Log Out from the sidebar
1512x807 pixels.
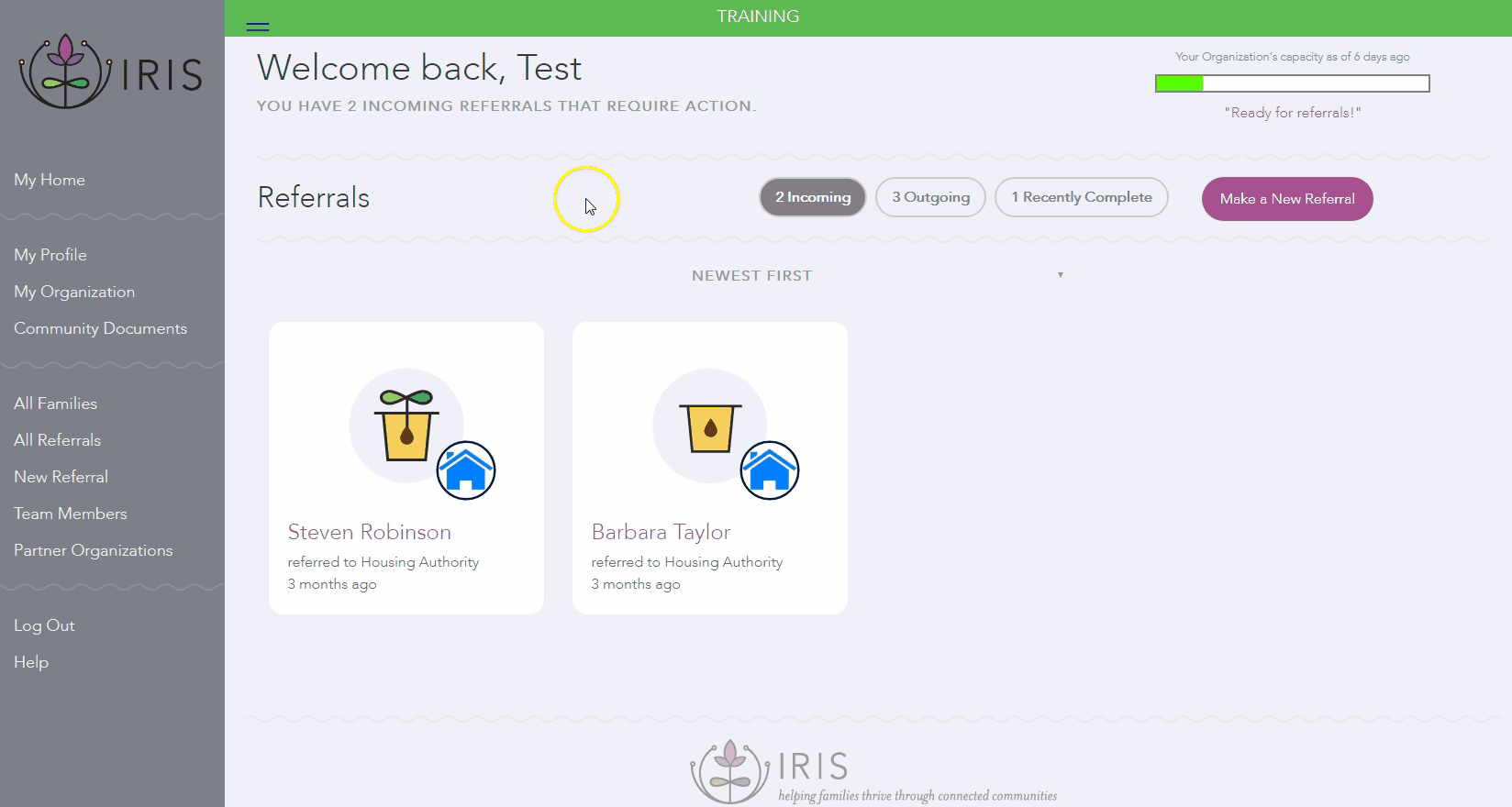44,625
